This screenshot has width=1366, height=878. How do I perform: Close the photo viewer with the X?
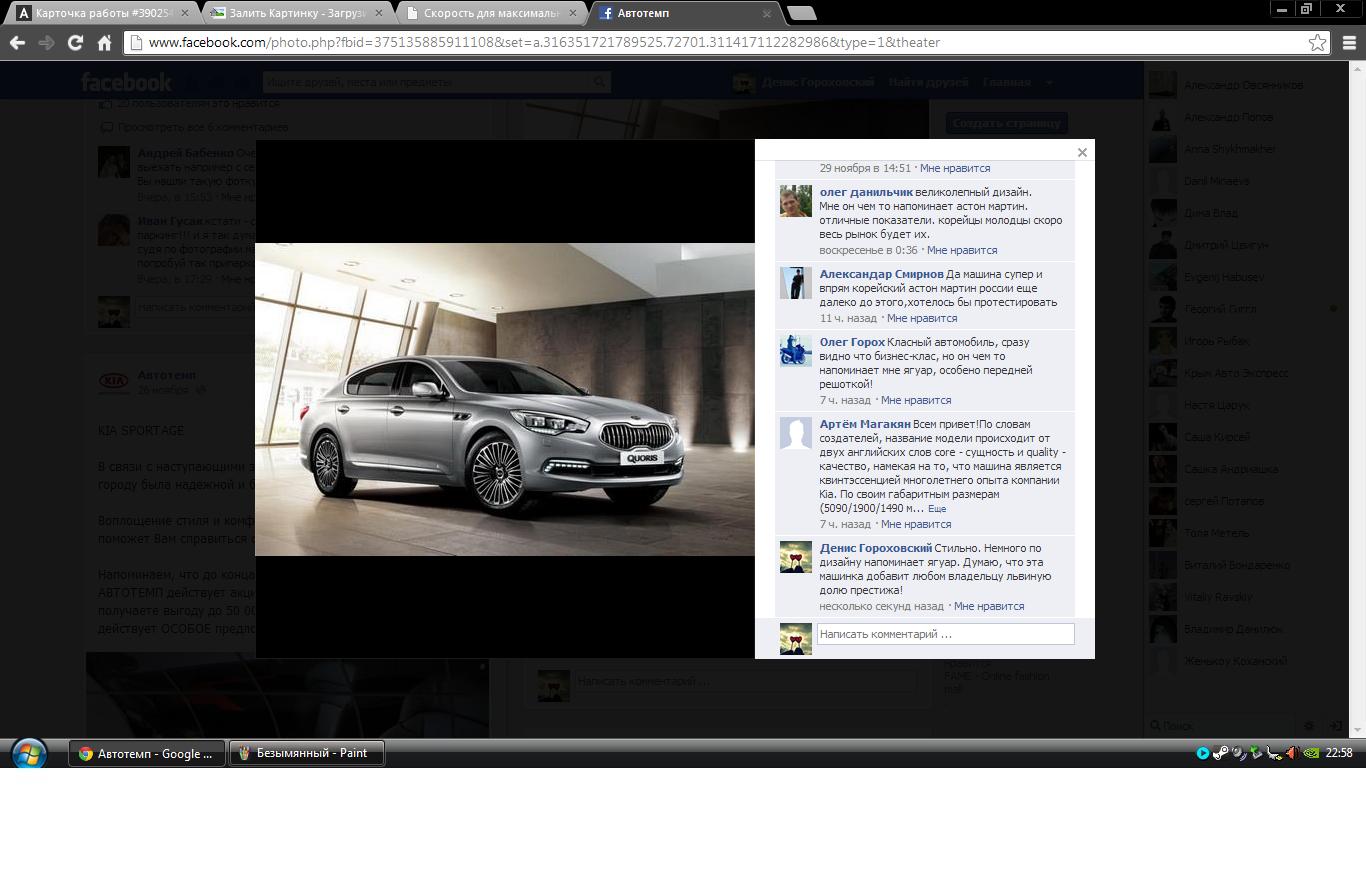coord(1082,153)
